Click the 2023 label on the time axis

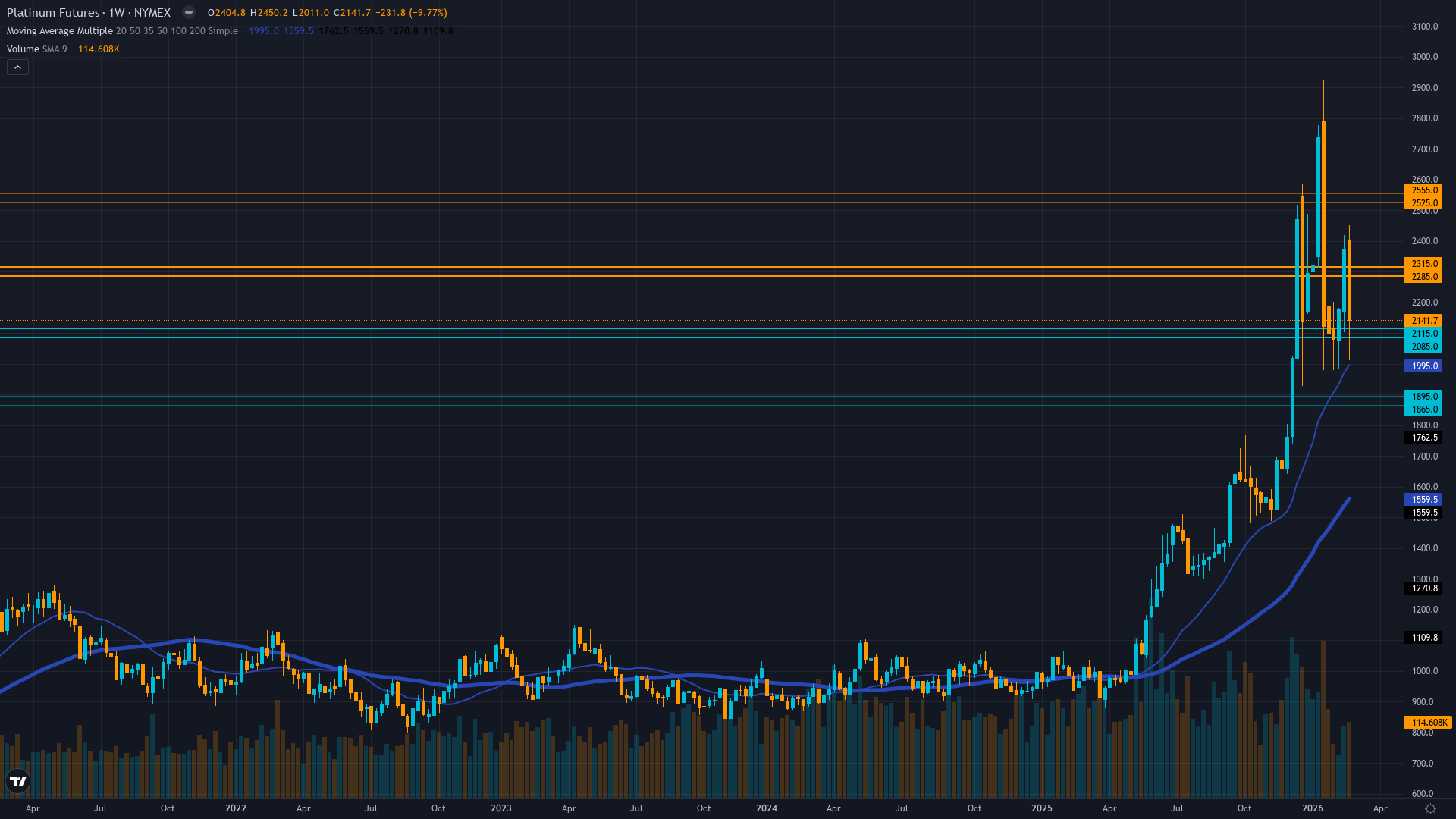pos(501,808)
